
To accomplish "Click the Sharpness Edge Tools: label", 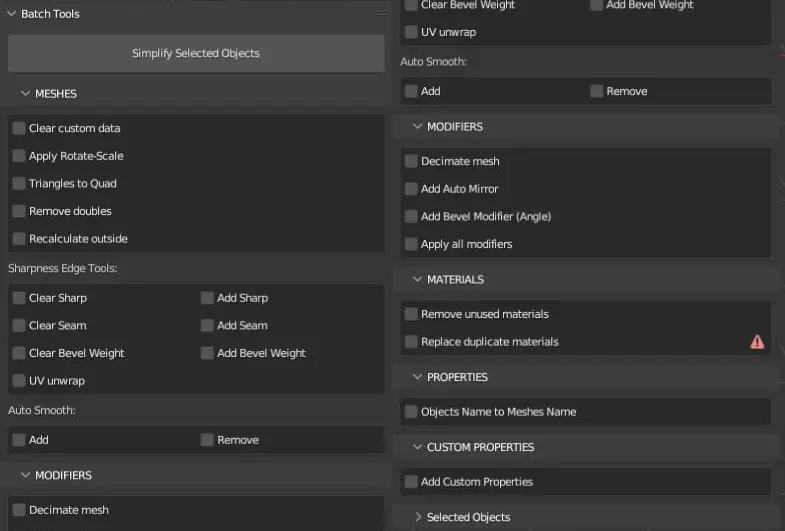I will (x=63, y=268).
